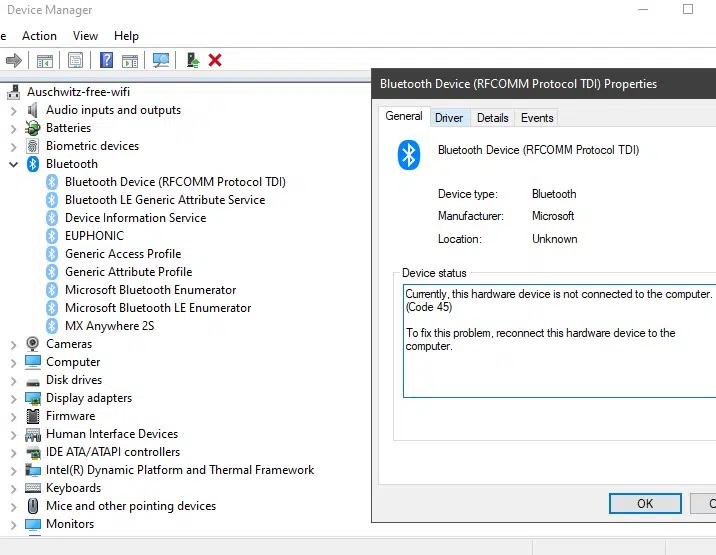Select the EUPHONIC Bluetooth device
Viewport: 716px width, 555px height.
point(94,236)
